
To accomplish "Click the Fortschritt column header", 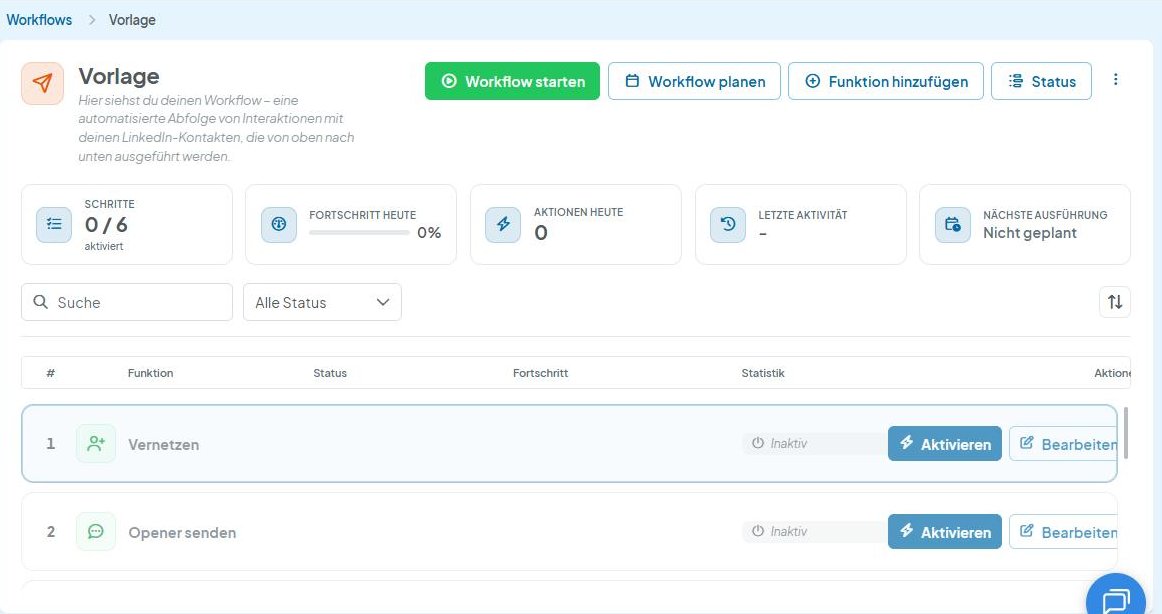I will pyautogui.click(x=540, y=373).
